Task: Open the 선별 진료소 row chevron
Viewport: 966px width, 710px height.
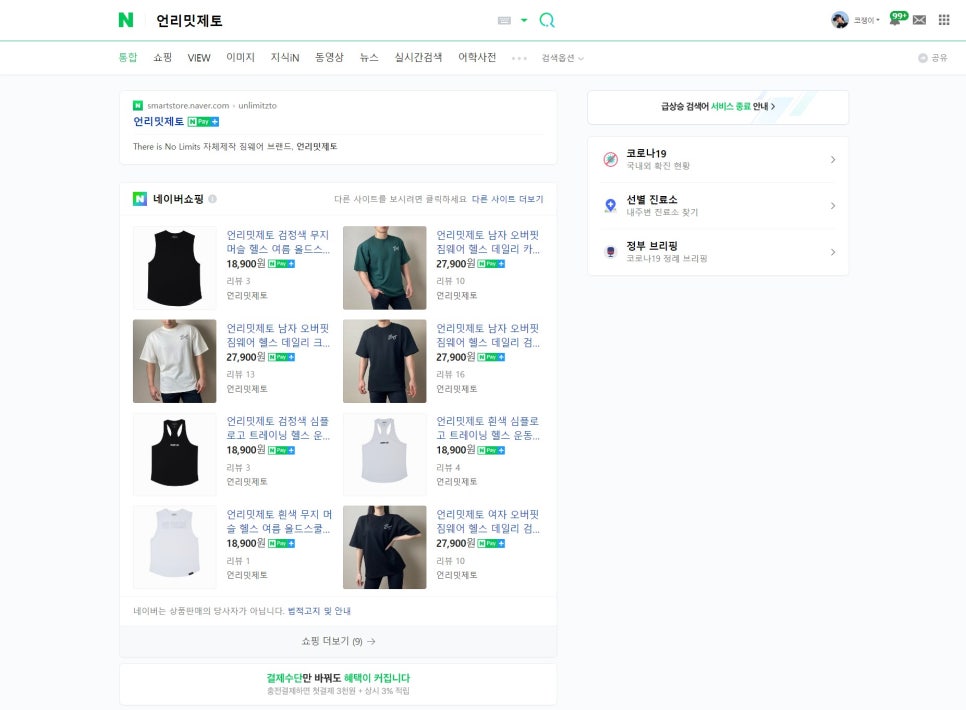Action: [x=833, y=206]
